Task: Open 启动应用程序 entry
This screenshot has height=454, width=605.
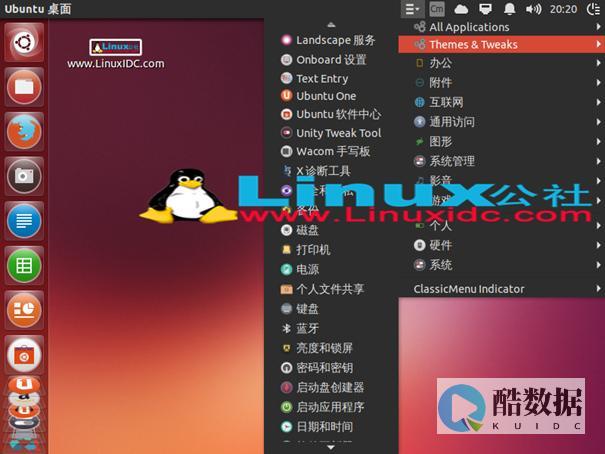Action: [331, 407]
